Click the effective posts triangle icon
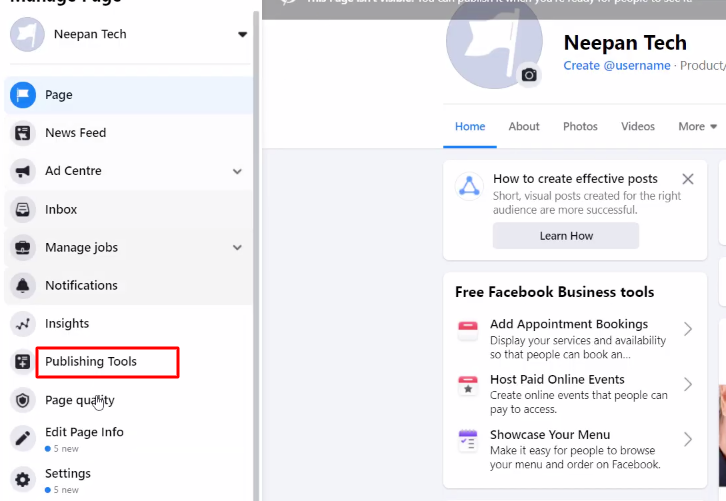This screenshot has width=726, height=501. click(469, 186)
